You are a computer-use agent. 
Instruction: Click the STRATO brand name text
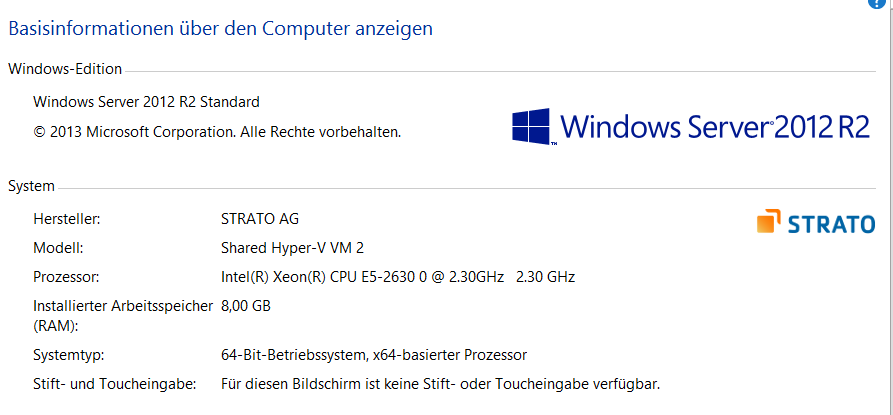point(831,224)
